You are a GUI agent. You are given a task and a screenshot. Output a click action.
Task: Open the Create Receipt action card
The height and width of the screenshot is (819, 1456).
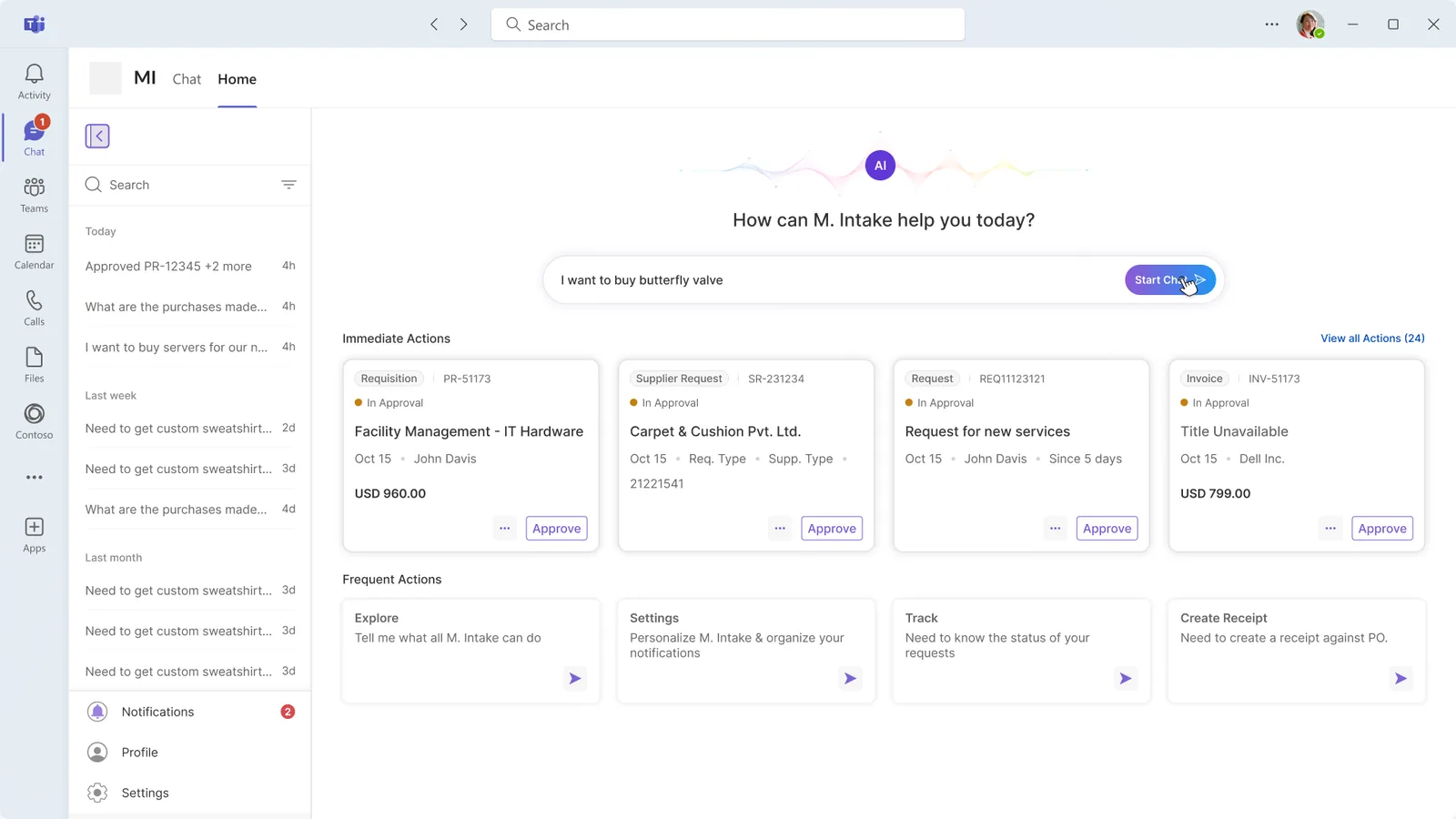click(1297, 651)
